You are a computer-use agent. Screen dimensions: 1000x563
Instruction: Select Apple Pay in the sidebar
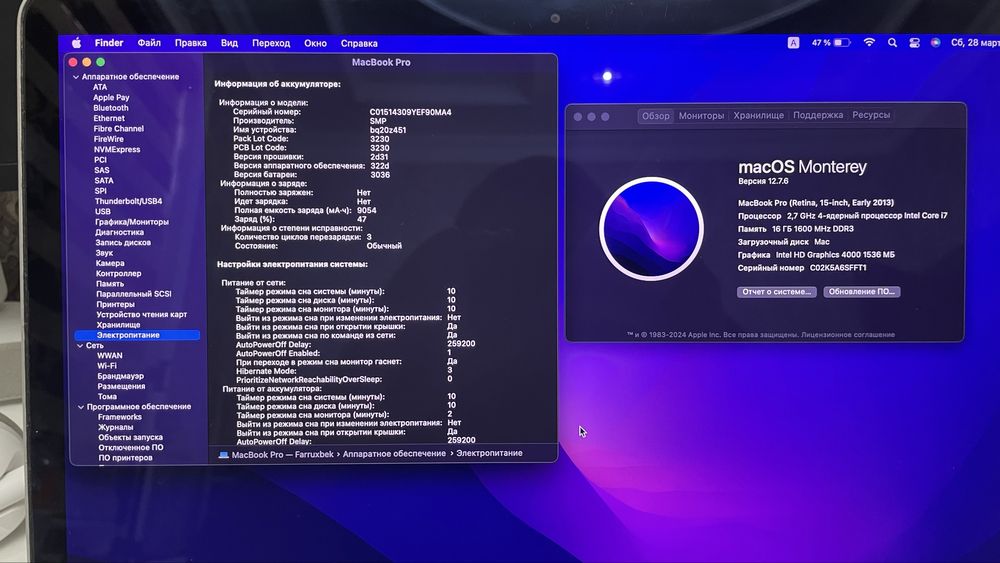click(111, 98)
